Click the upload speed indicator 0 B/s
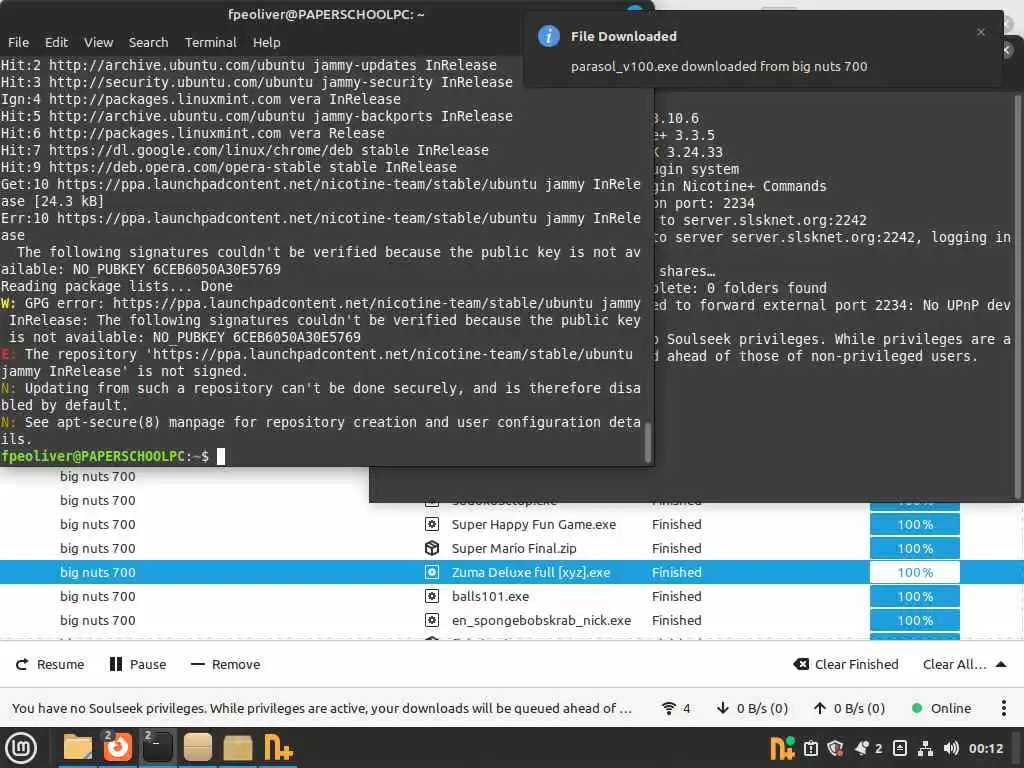Image resolution: width=1024 pixels, height=768 pixels. coord(849,708)
